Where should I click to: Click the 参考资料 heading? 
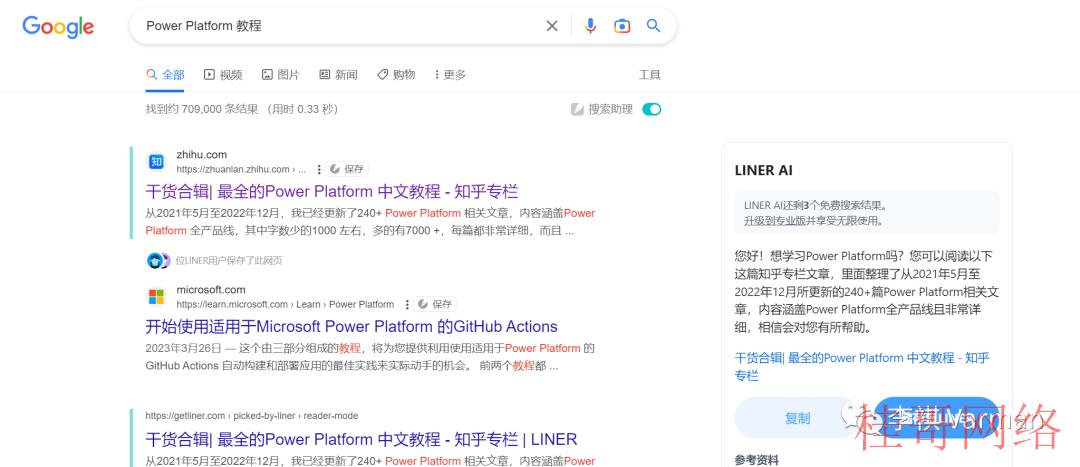[x=756, y=460]
